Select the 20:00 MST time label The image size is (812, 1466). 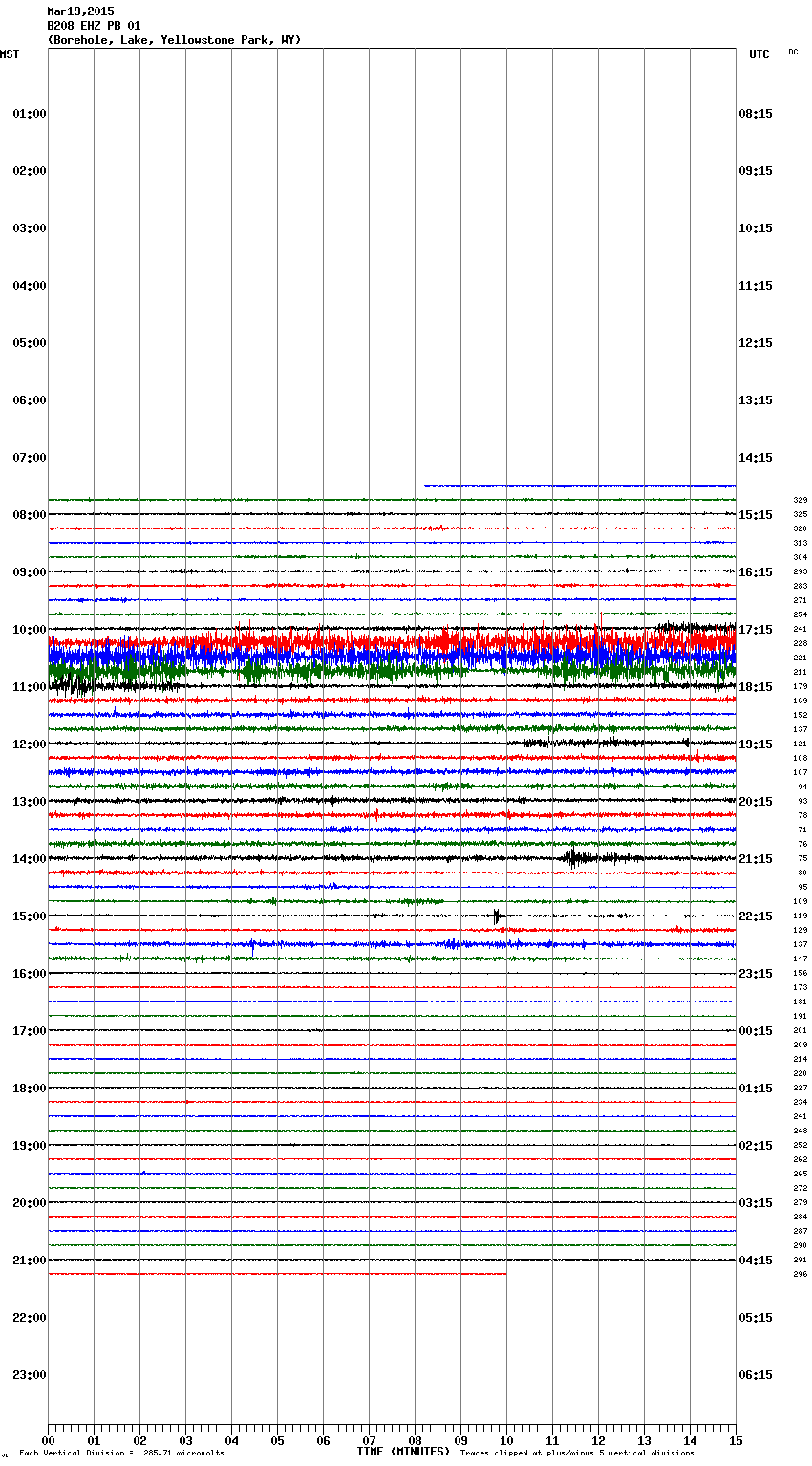tap(30, 1203)
